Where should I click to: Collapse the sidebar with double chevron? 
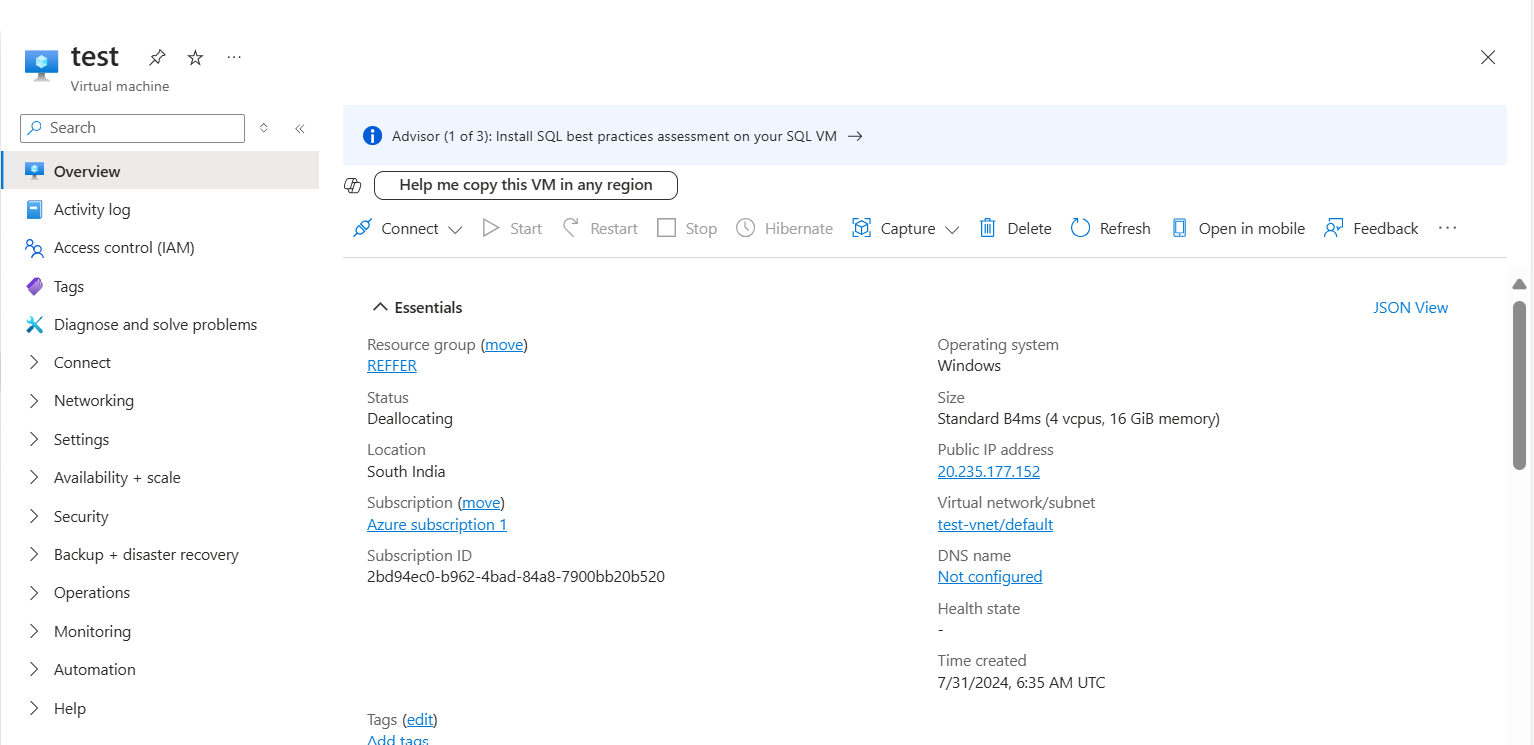[299, 128]
